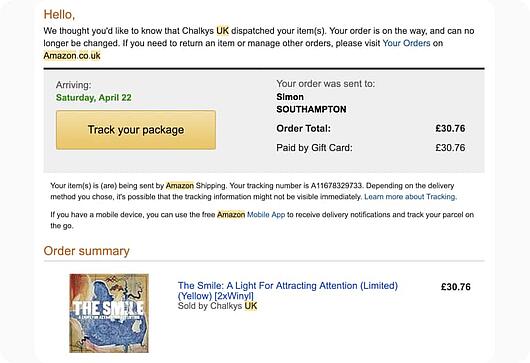
Task: Click the SOUTHAMPTON delivery city text
Action: click(311, 110)
